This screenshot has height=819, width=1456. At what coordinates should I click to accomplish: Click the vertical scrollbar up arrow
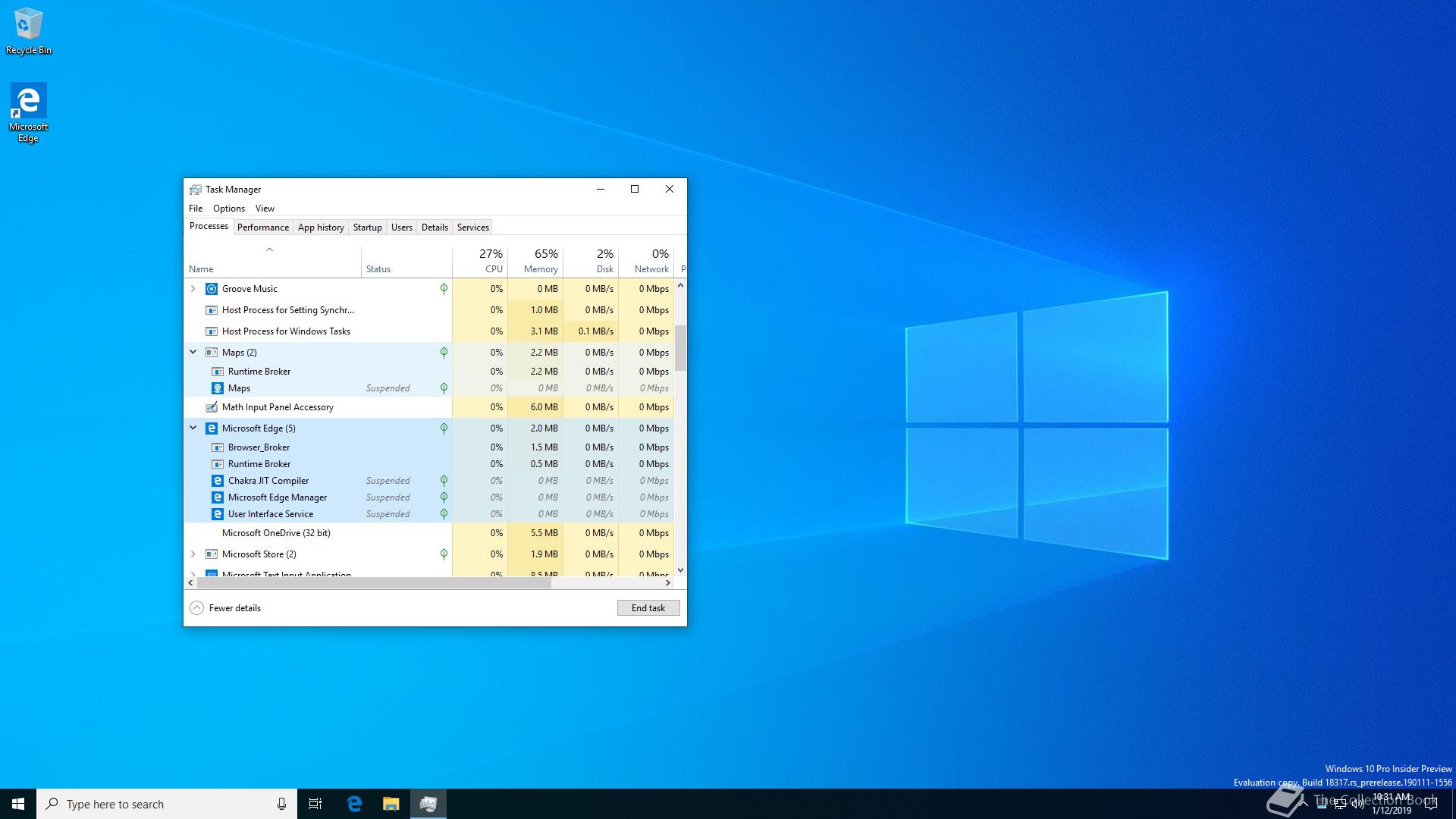pyautogui.click(x=680, y=286)
